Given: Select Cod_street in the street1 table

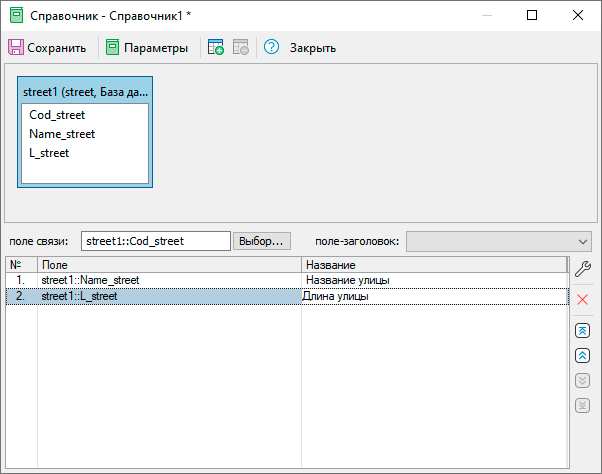Looking at the screenshot, I should tap(59, 115).
